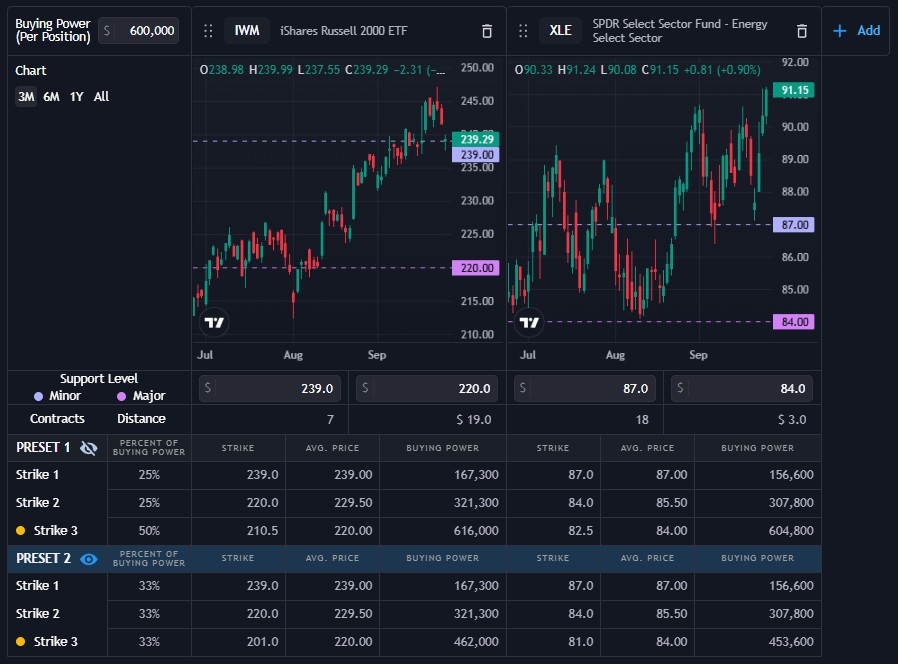Click the 220.00 price label on IWM chart
Image resolution: width=898 pixels, height=664 pixels.
pos(475,268)
